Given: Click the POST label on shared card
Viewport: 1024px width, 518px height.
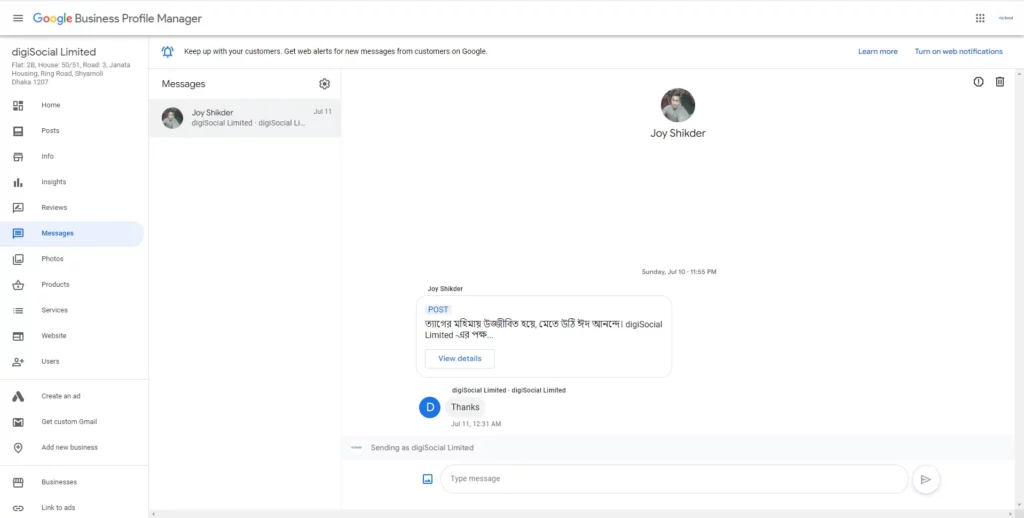Looking at the screenshot, I should (439, 310).
